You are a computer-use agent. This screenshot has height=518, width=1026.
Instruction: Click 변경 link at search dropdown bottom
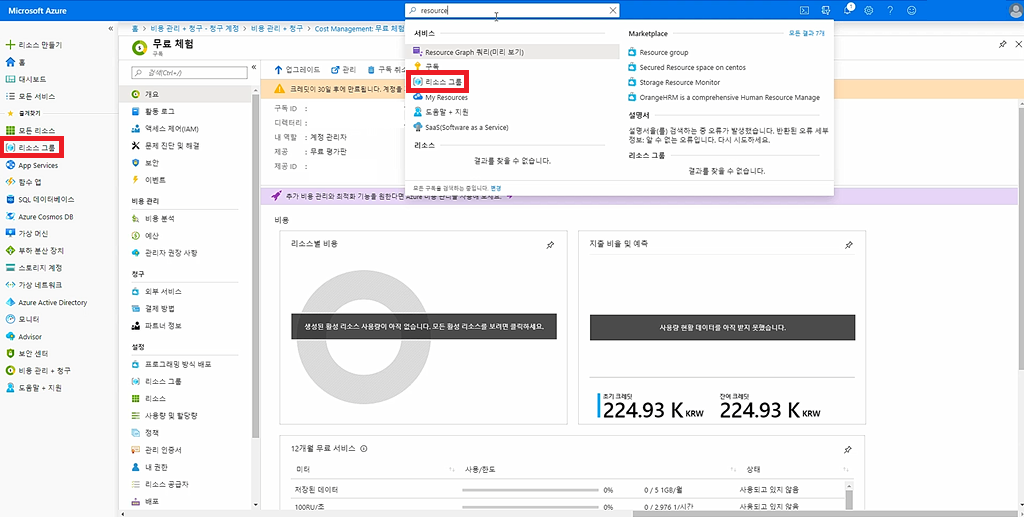coord(496,188)
